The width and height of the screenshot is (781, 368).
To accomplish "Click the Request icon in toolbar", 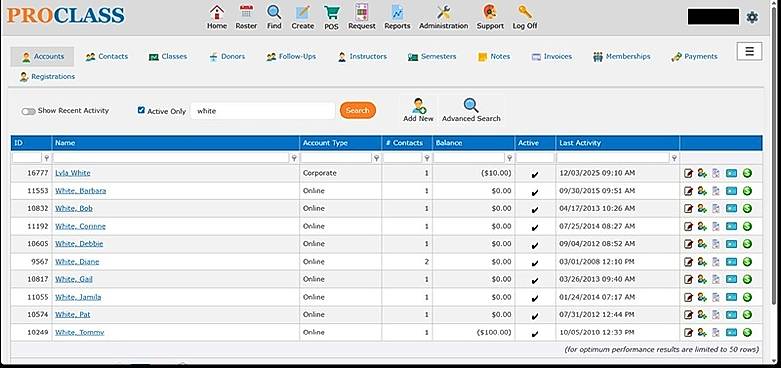I will pyautogui.click(x=362, y=12).
